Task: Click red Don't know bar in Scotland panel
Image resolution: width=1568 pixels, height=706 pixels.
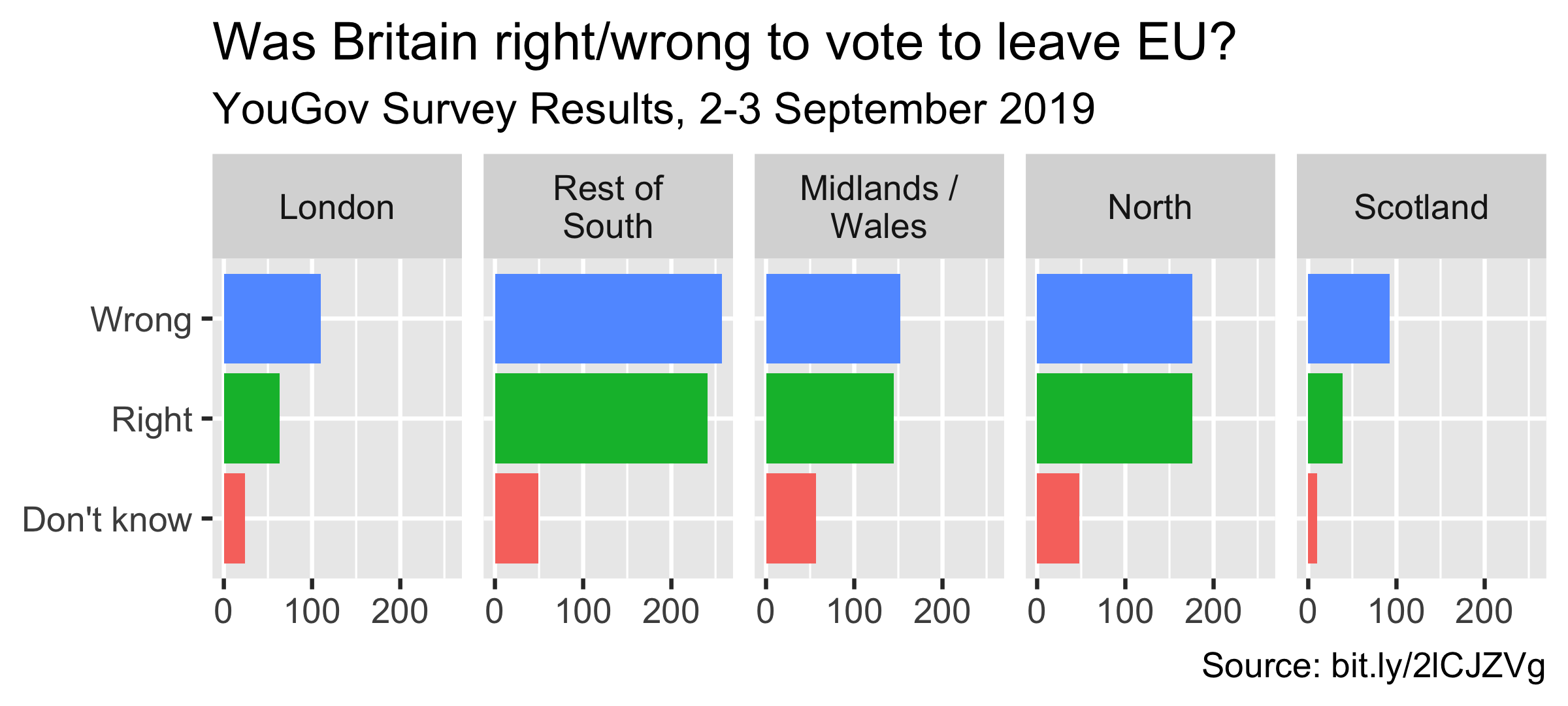Action: [1313, 518]
